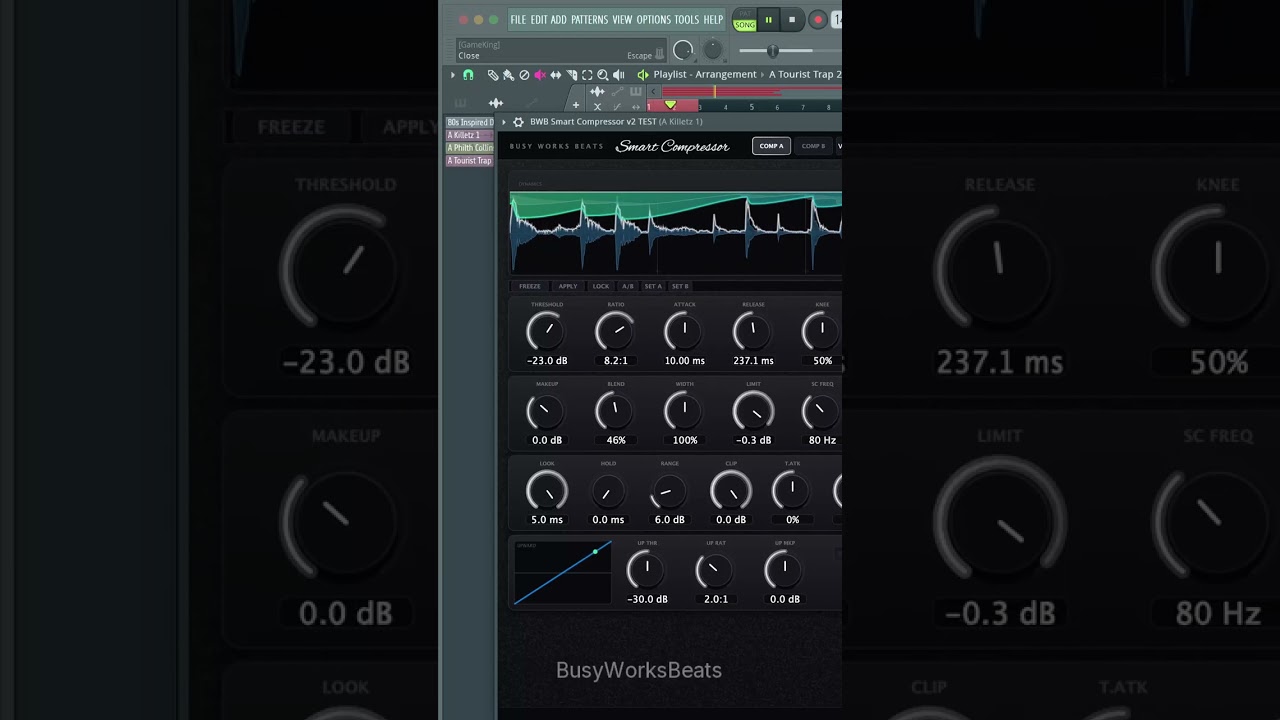Select the Delete tool in playlist toolbar
Screen dimensions: 1280x720
coord(524,75)
